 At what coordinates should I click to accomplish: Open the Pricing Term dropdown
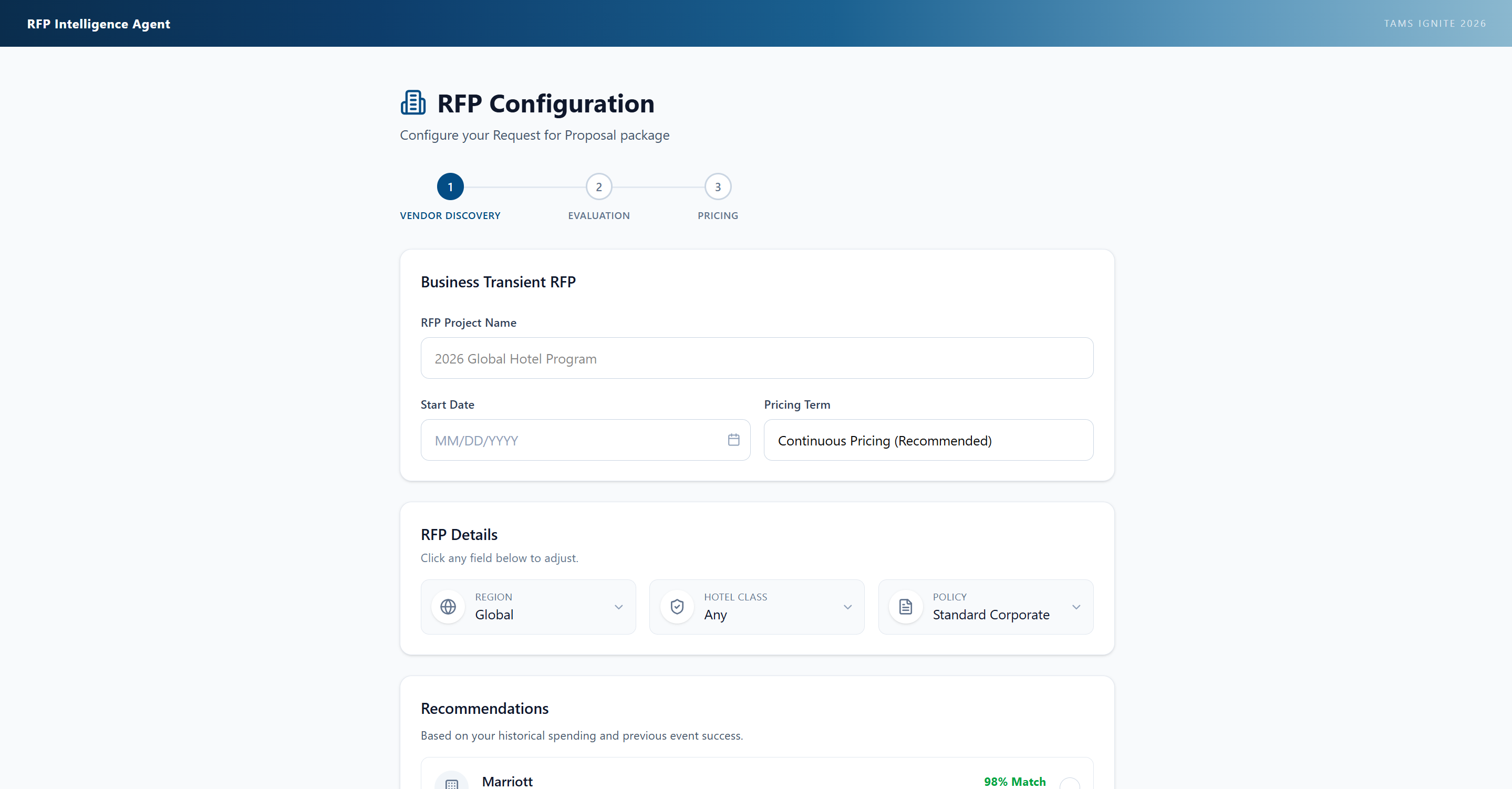(928, 440)
